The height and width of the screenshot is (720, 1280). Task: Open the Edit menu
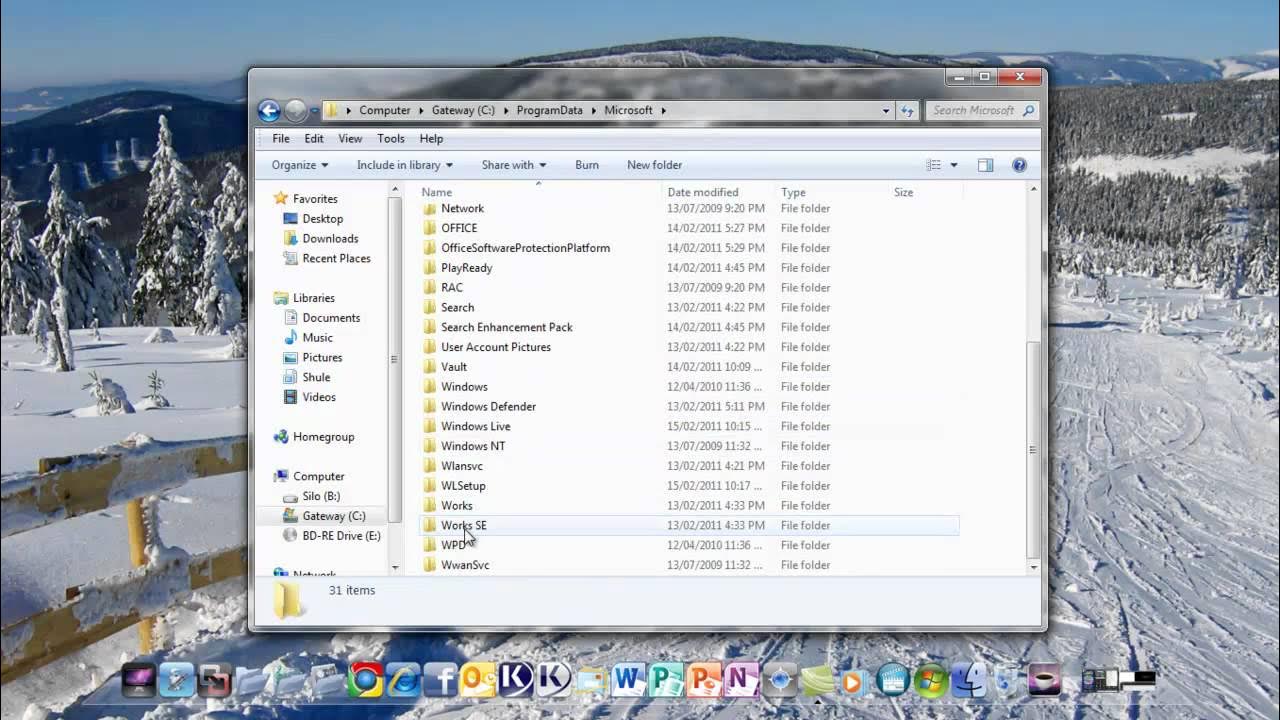314,139
